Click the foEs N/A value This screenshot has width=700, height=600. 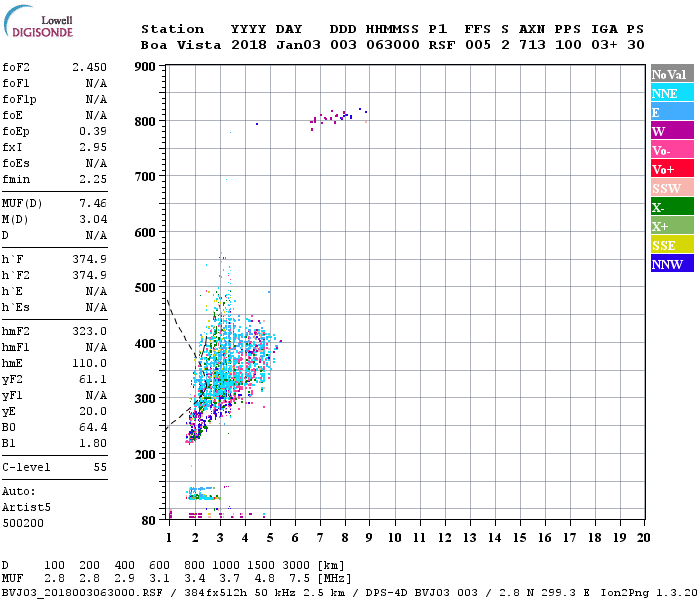tap(96, 163)
